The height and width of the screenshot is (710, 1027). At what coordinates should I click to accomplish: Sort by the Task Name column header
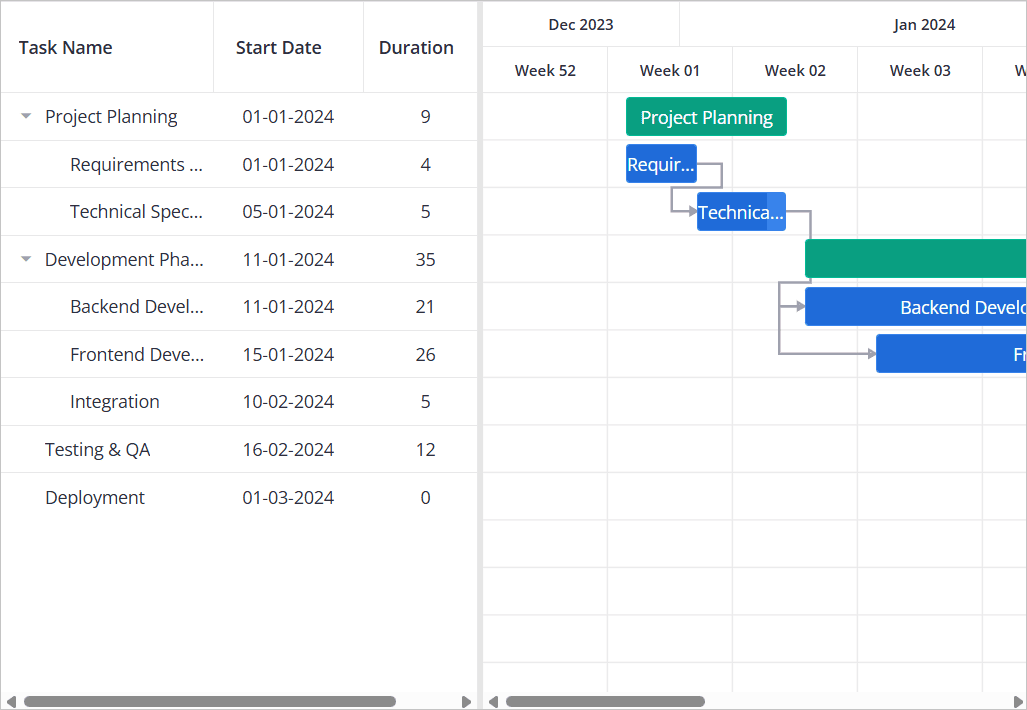66,48
